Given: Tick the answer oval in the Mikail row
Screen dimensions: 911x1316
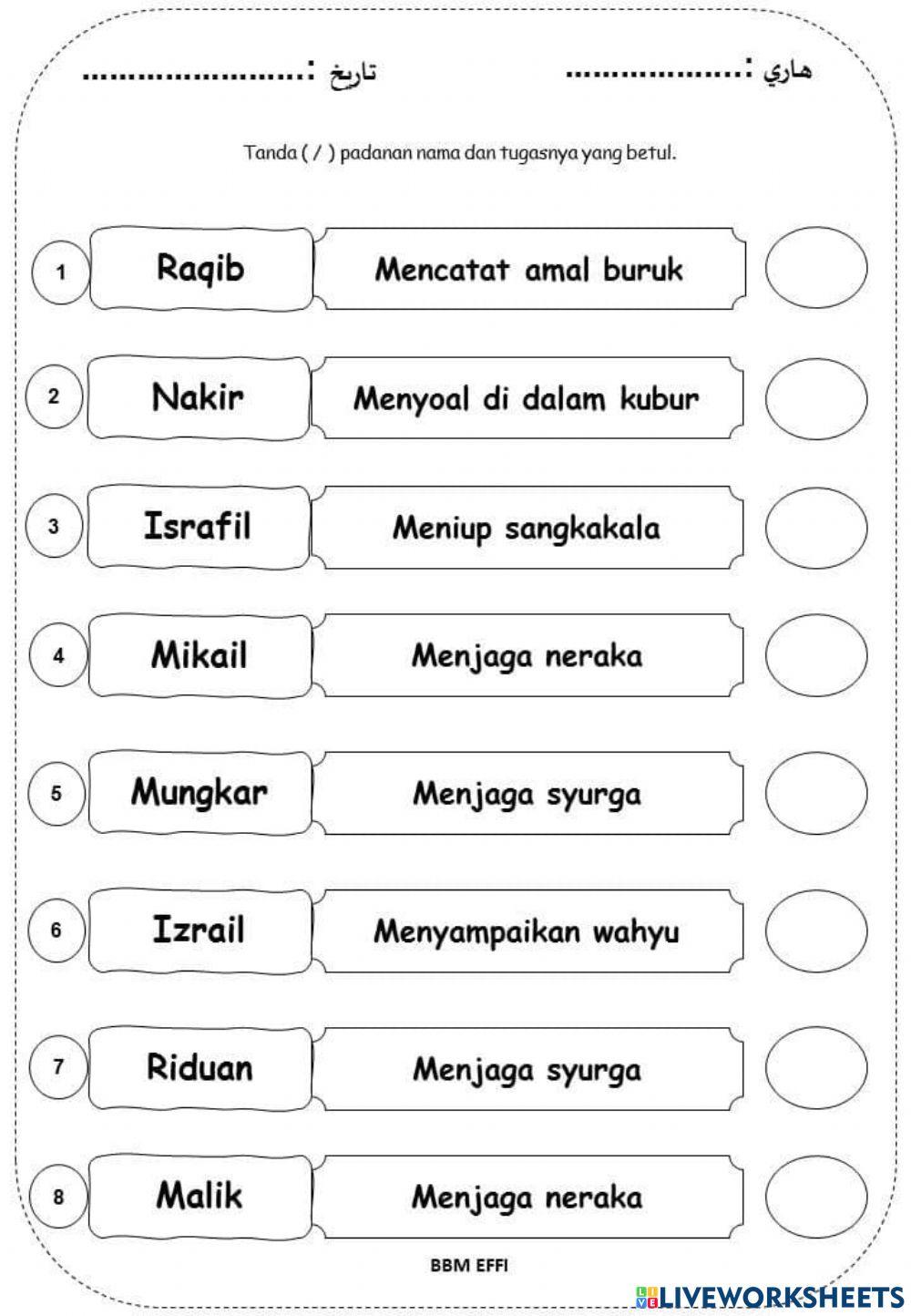Looking at the screenshot, I should coord(815,655).
